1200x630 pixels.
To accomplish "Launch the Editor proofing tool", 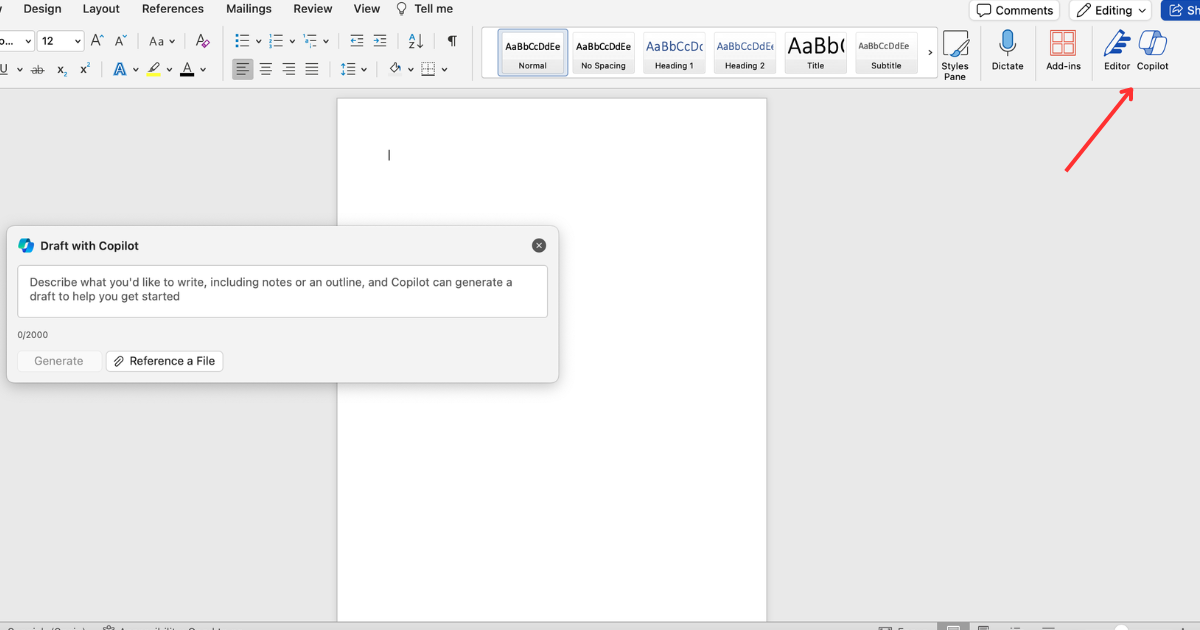I will click(1116, 50).
